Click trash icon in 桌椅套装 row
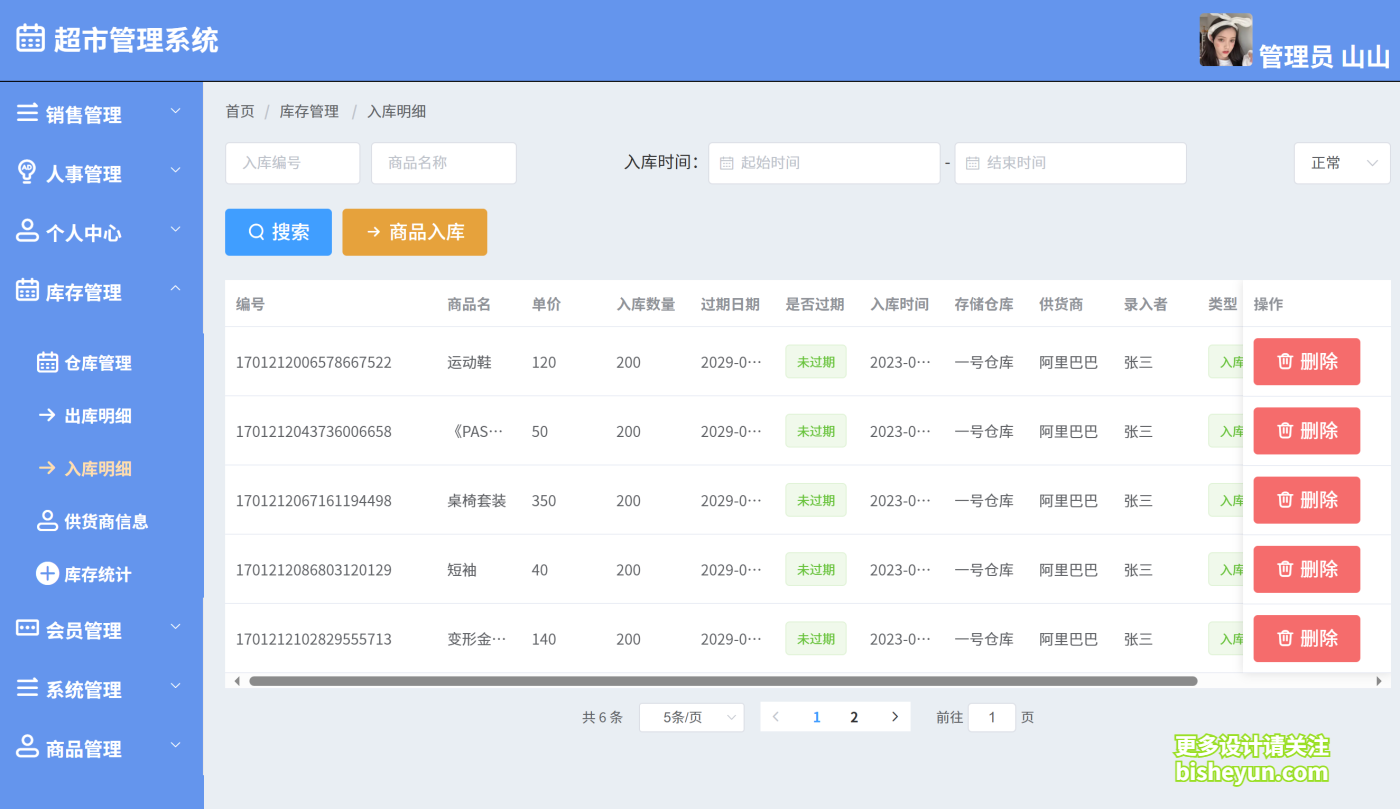This screenshot has width=1400, height=809. (1285, 499)
